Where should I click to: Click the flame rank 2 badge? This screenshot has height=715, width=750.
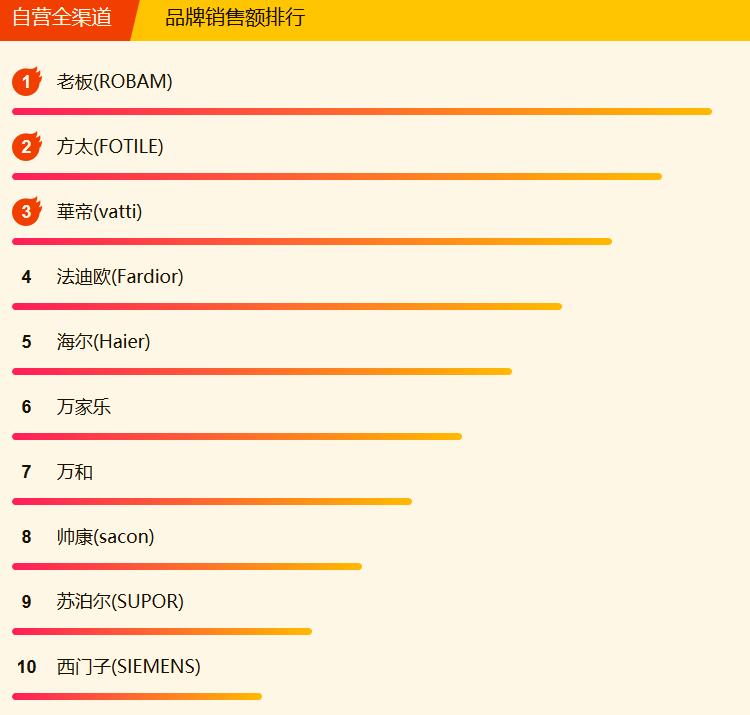point(27,146)
